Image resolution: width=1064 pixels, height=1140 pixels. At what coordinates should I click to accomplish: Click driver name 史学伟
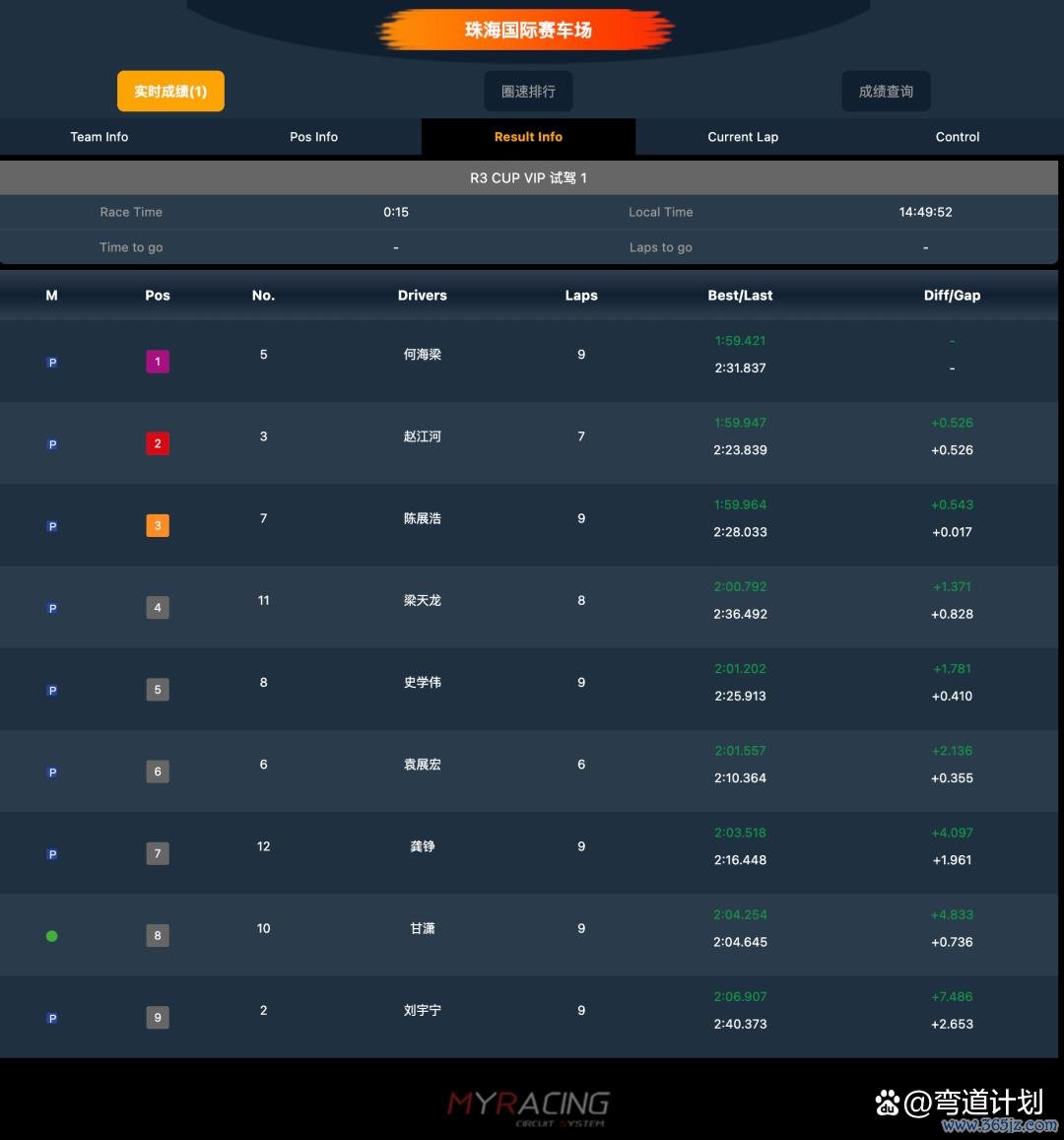point(423,683)
